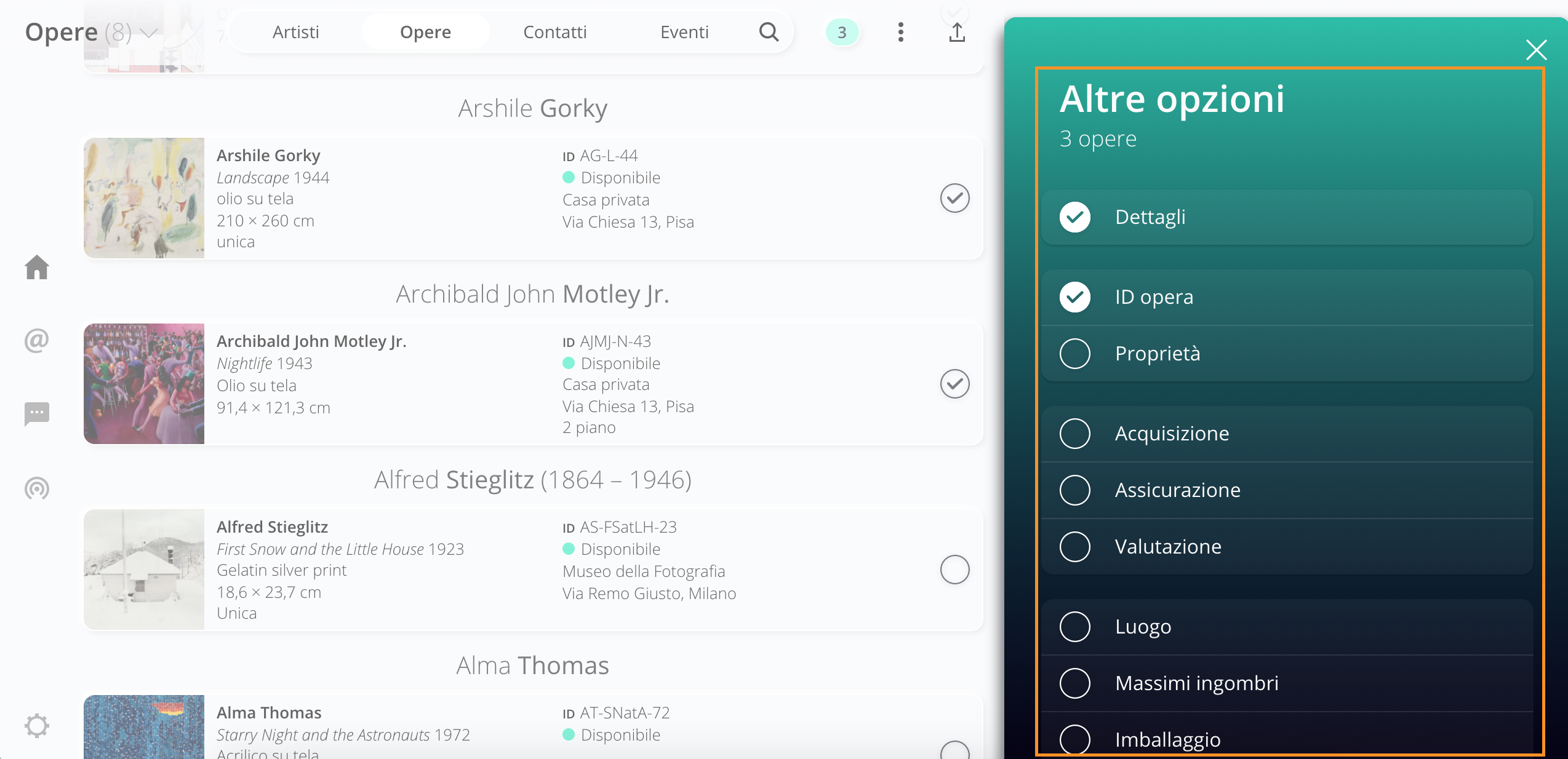Switch to the Artisti tab
1568x759 pixels.
click(x=296, y=32)
